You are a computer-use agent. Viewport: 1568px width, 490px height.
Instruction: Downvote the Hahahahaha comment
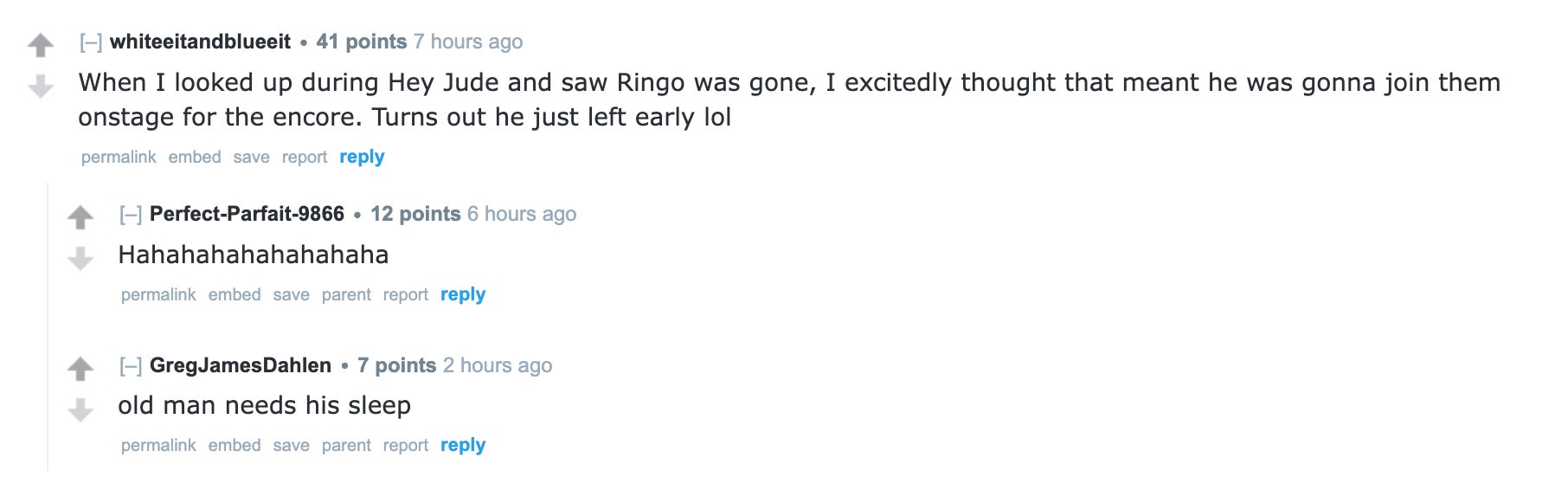tap(80, 259)
